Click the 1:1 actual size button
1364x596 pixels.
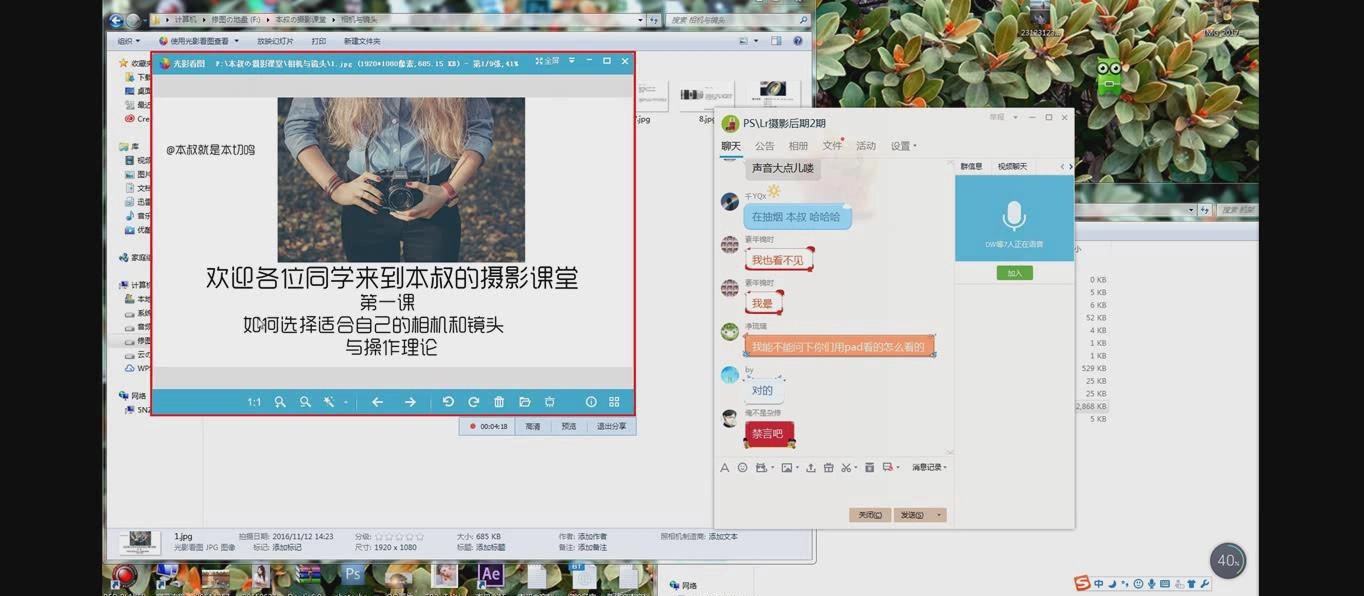click(254, 402)
